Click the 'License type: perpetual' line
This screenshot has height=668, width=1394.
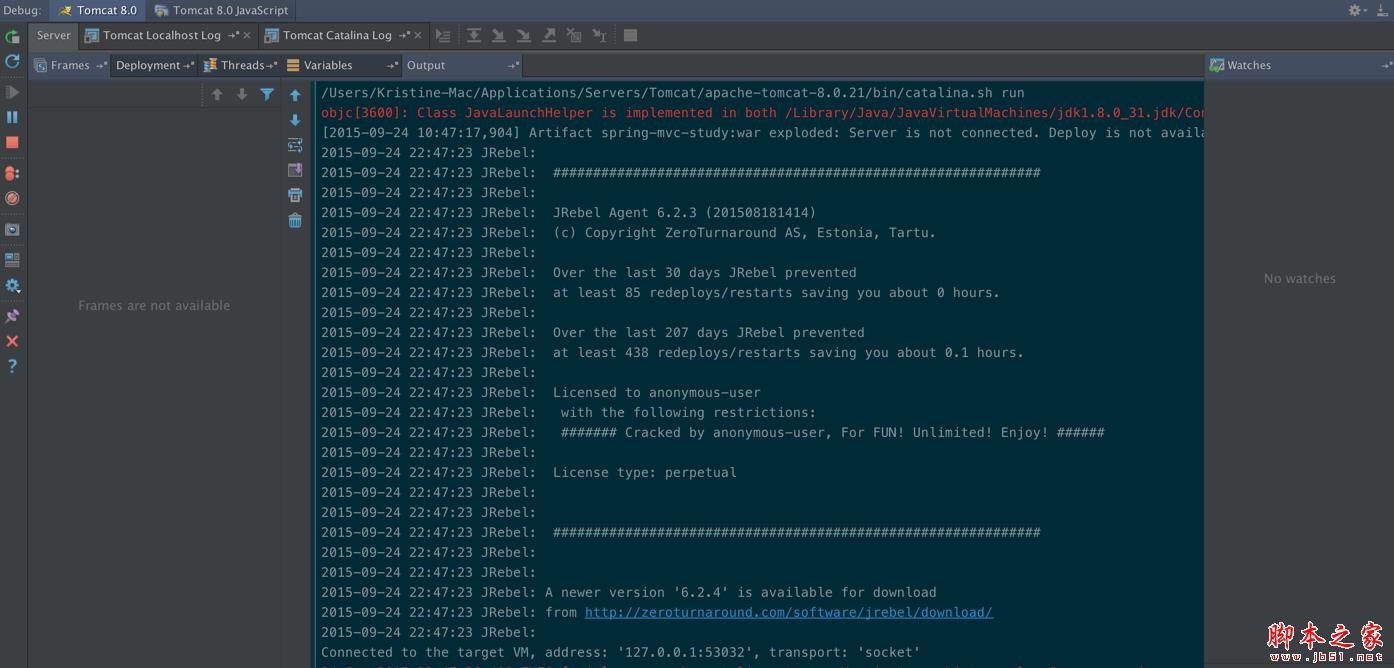pyautogui.click(x=528, y=472)
